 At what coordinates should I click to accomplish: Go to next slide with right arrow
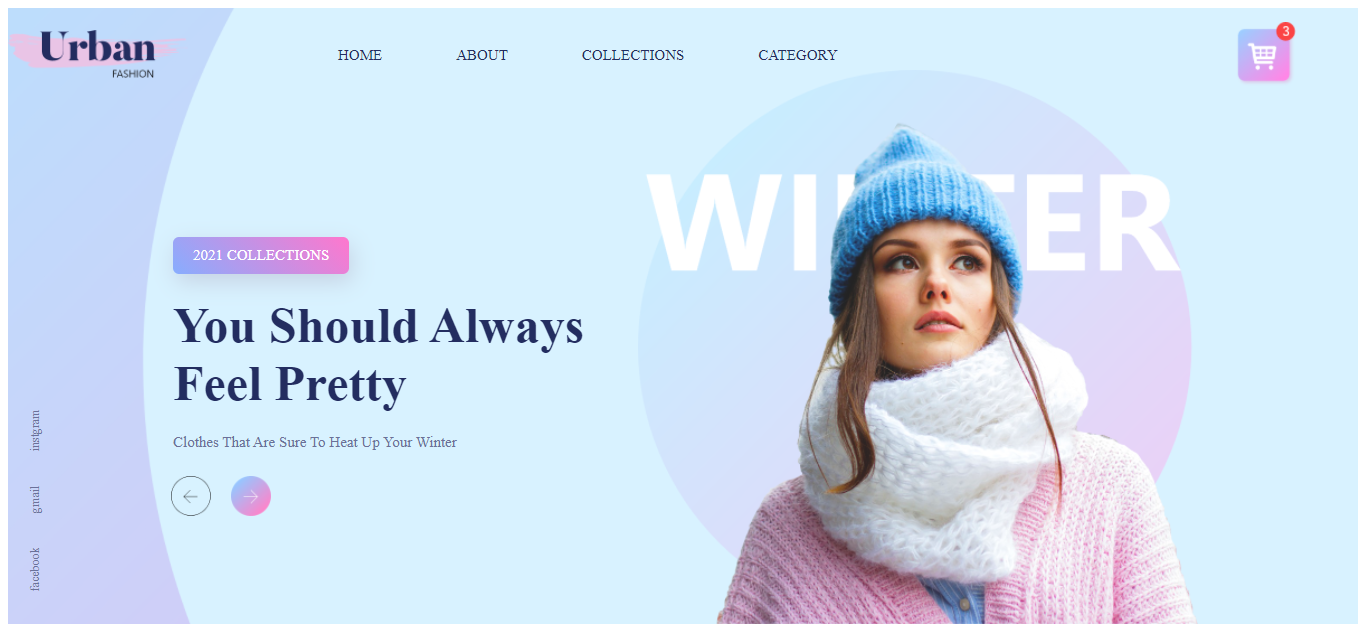click(251, 496)
